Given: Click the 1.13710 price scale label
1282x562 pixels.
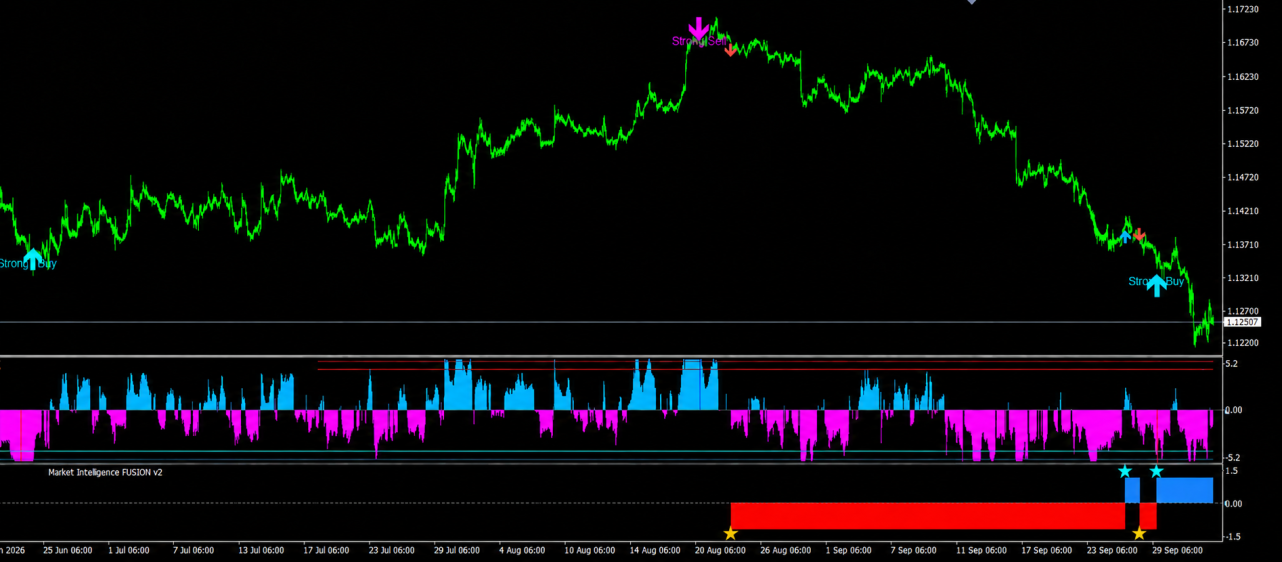Looking at the screenshot, I should [1243, 245].
